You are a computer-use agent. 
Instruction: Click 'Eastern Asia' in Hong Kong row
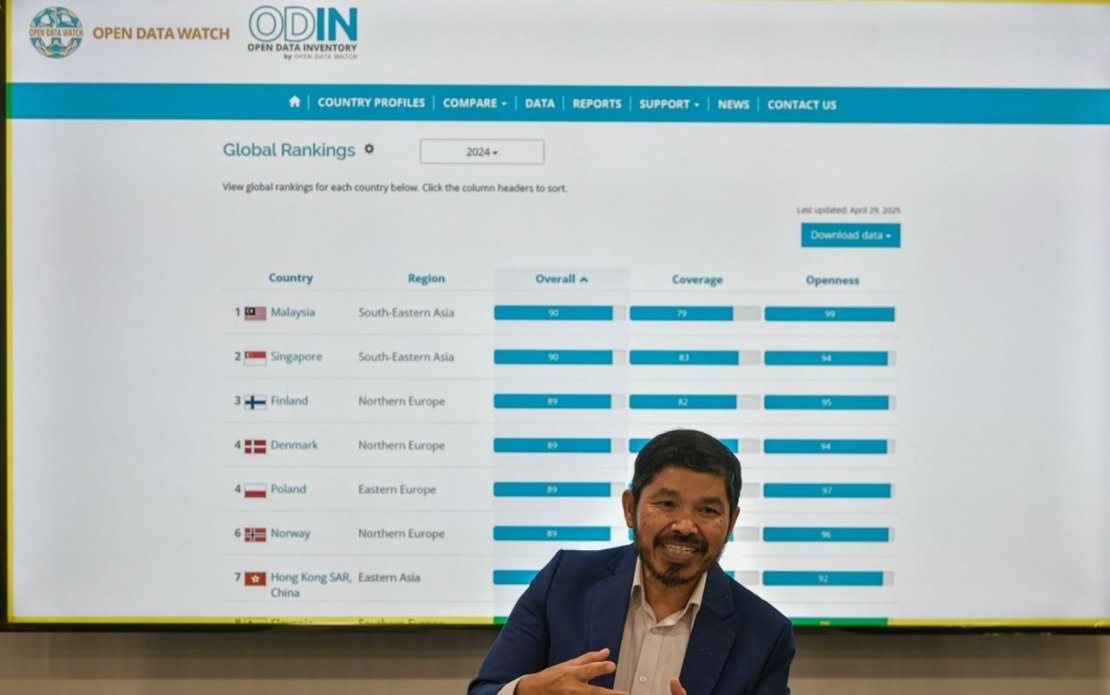click(389, 578)
